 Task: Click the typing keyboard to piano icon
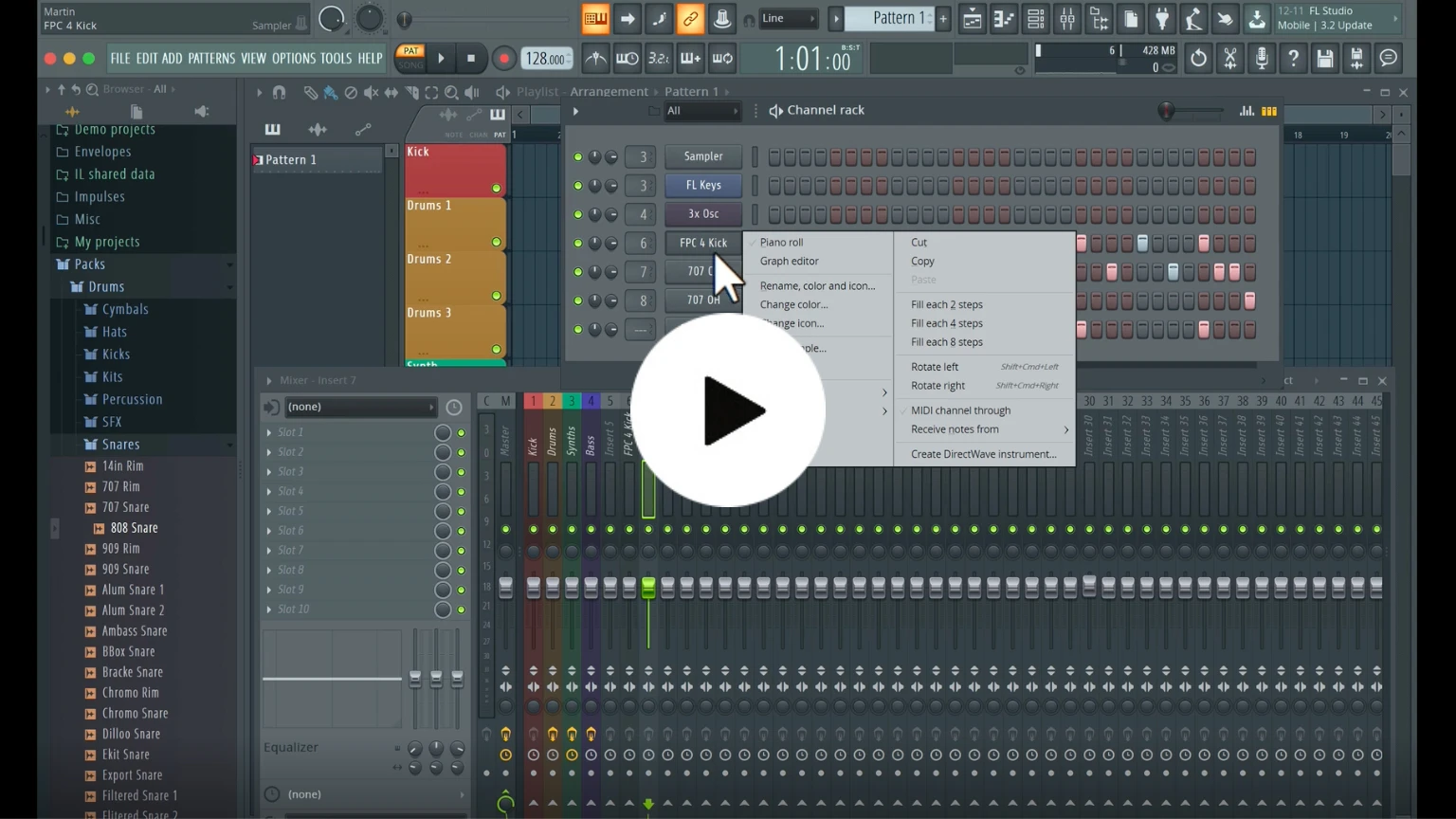tap(595, 18)
